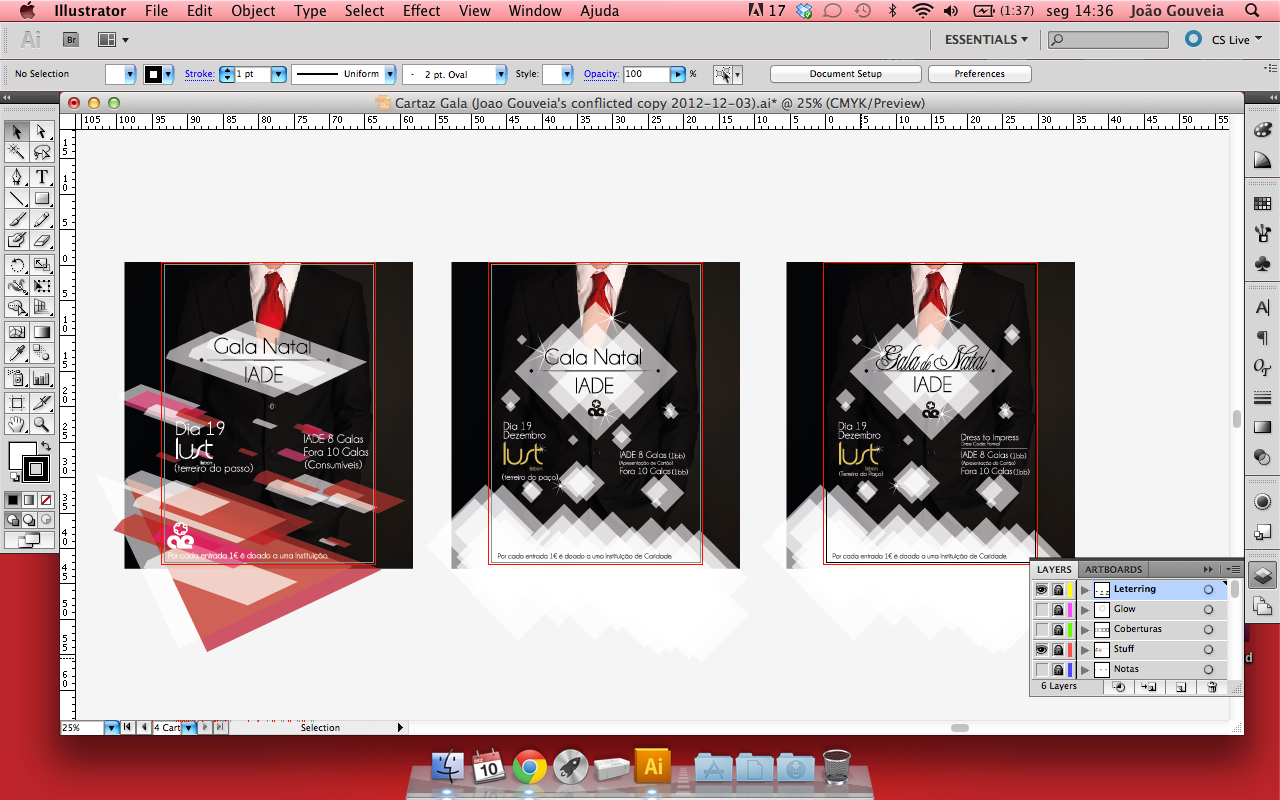The height and width of the screenshot is (800, 1280).
Task: Select the Eyedropper tool
Action: [x=17, y=353]
